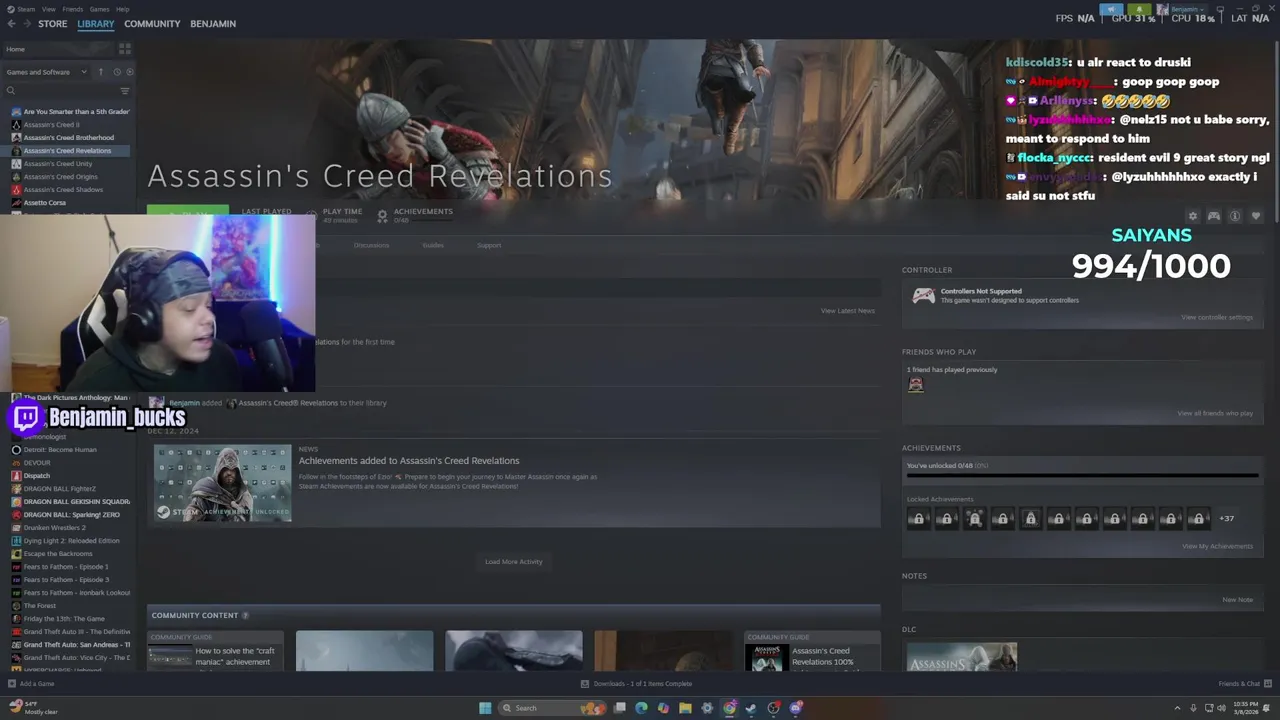Viewport: 1280px width, 720px height.
Task: Open Downloads status at bottom bar
Action: tap(636, 684)
